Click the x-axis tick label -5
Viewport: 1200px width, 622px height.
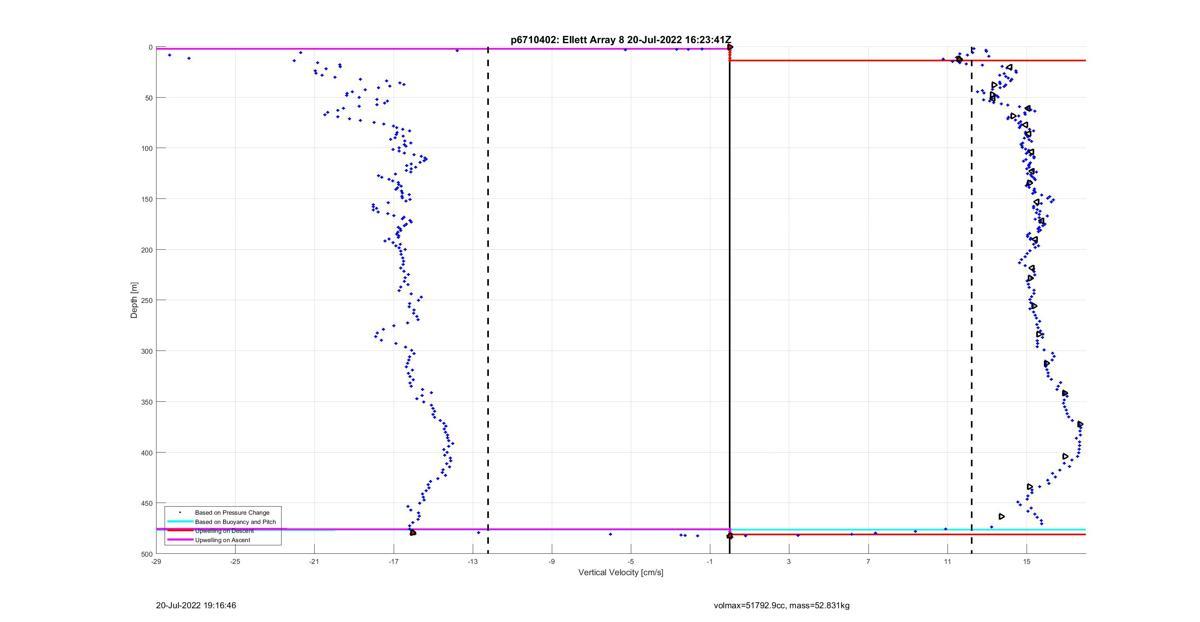point(630,562)
